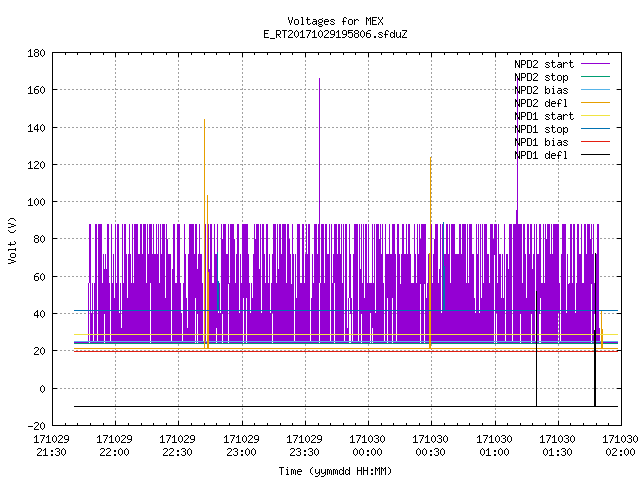
Task: Click the 171030 01:00 time tick label
Action: pos(495,446)
